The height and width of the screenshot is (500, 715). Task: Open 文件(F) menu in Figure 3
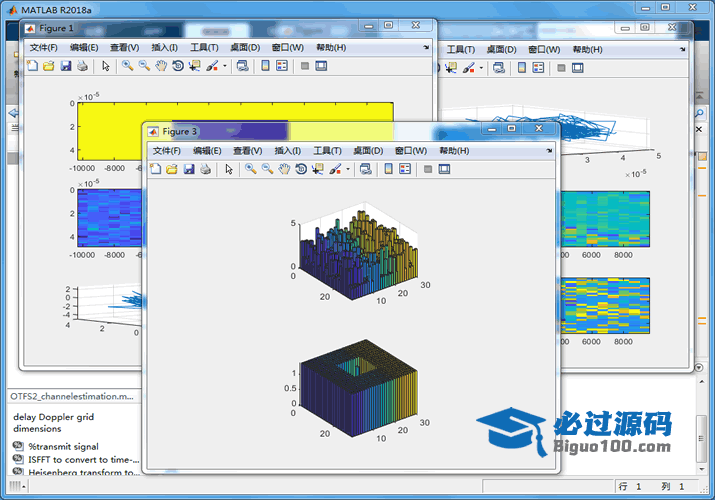[166, 150]
